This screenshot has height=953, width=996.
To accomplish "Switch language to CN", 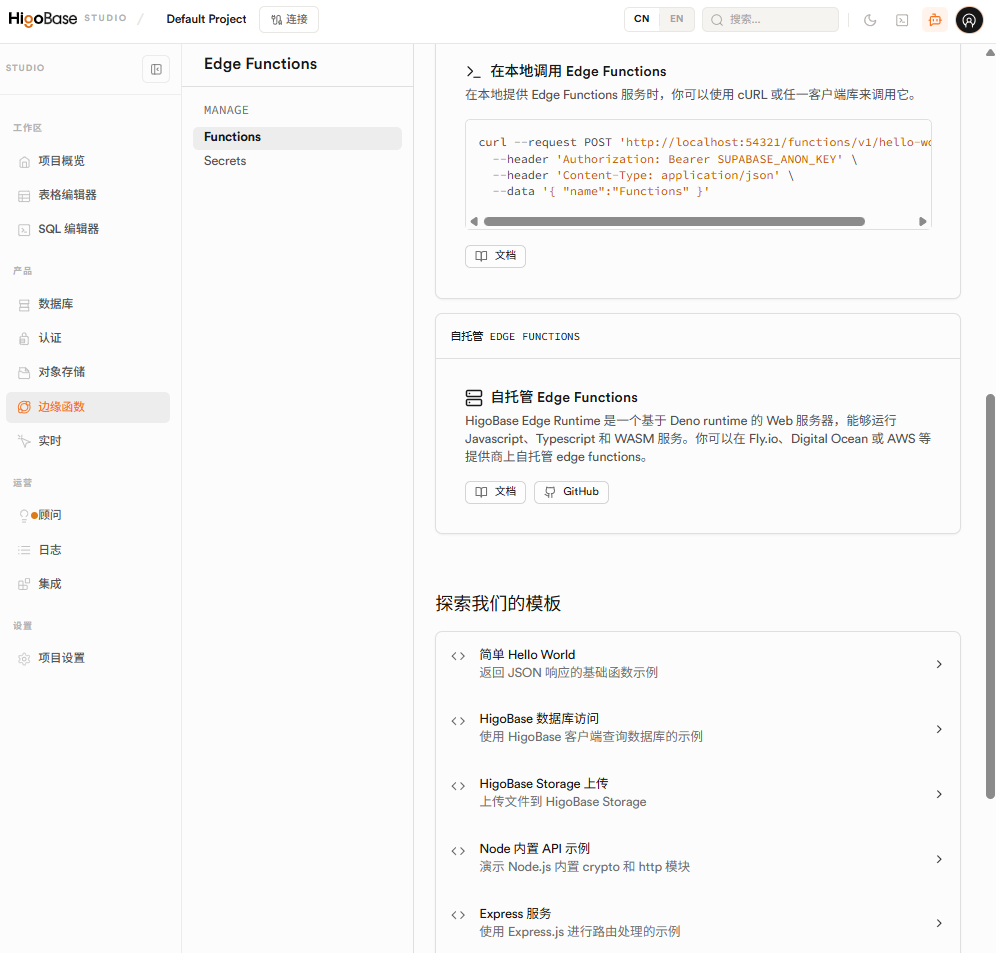I will [642, 19].
